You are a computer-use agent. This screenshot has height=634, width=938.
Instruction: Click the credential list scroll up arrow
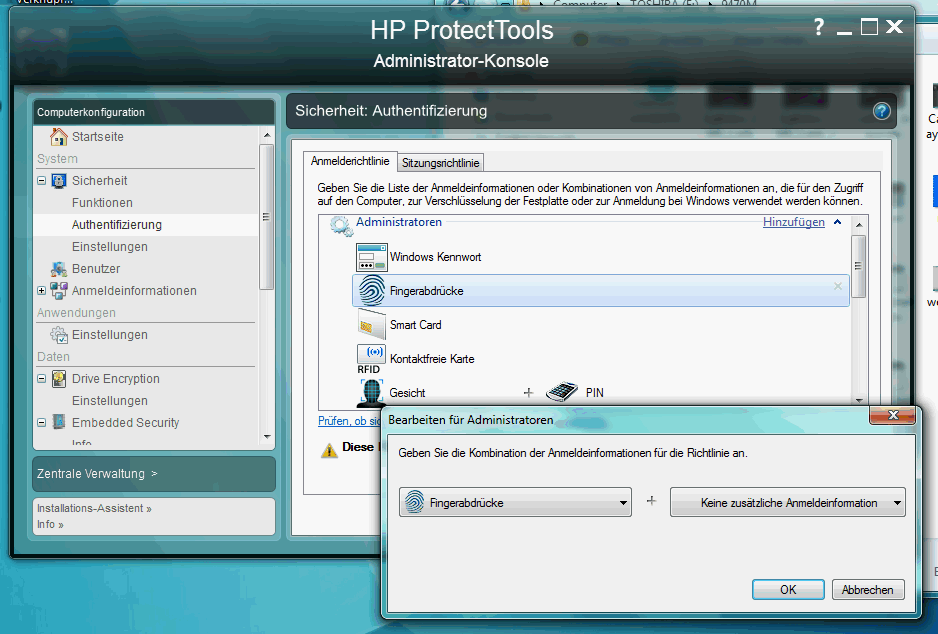pyautogui.click(x=858, y=225)
